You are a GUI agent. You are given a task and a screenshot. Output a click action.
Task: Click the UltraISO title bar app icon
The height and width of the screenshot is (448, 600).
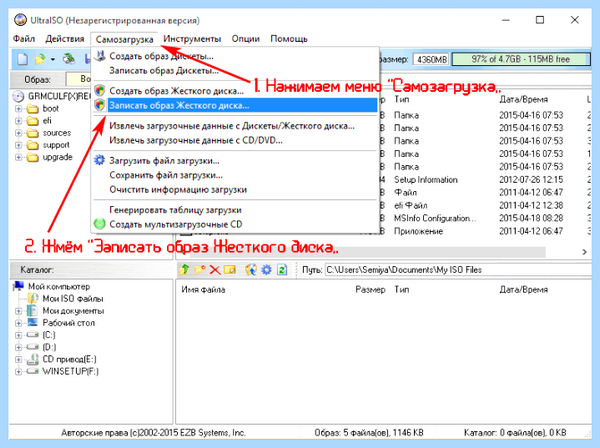click(x=20, y=20)
